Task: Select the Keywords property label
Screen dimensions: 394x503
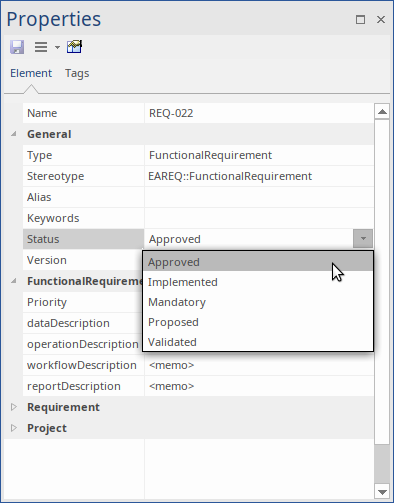Action: [53, 218]
